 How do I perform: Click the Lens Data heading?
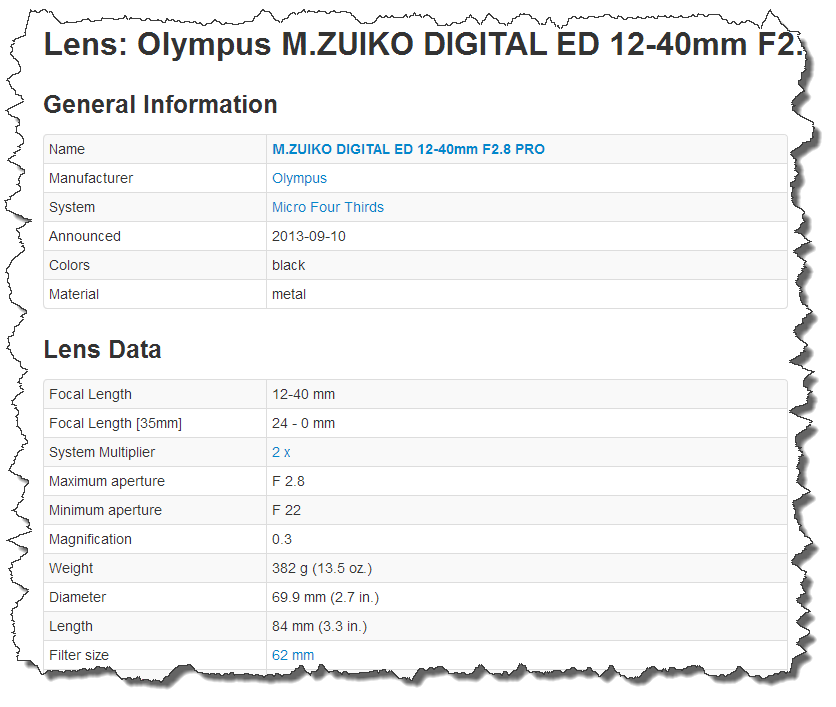click(x=102, y=350)
